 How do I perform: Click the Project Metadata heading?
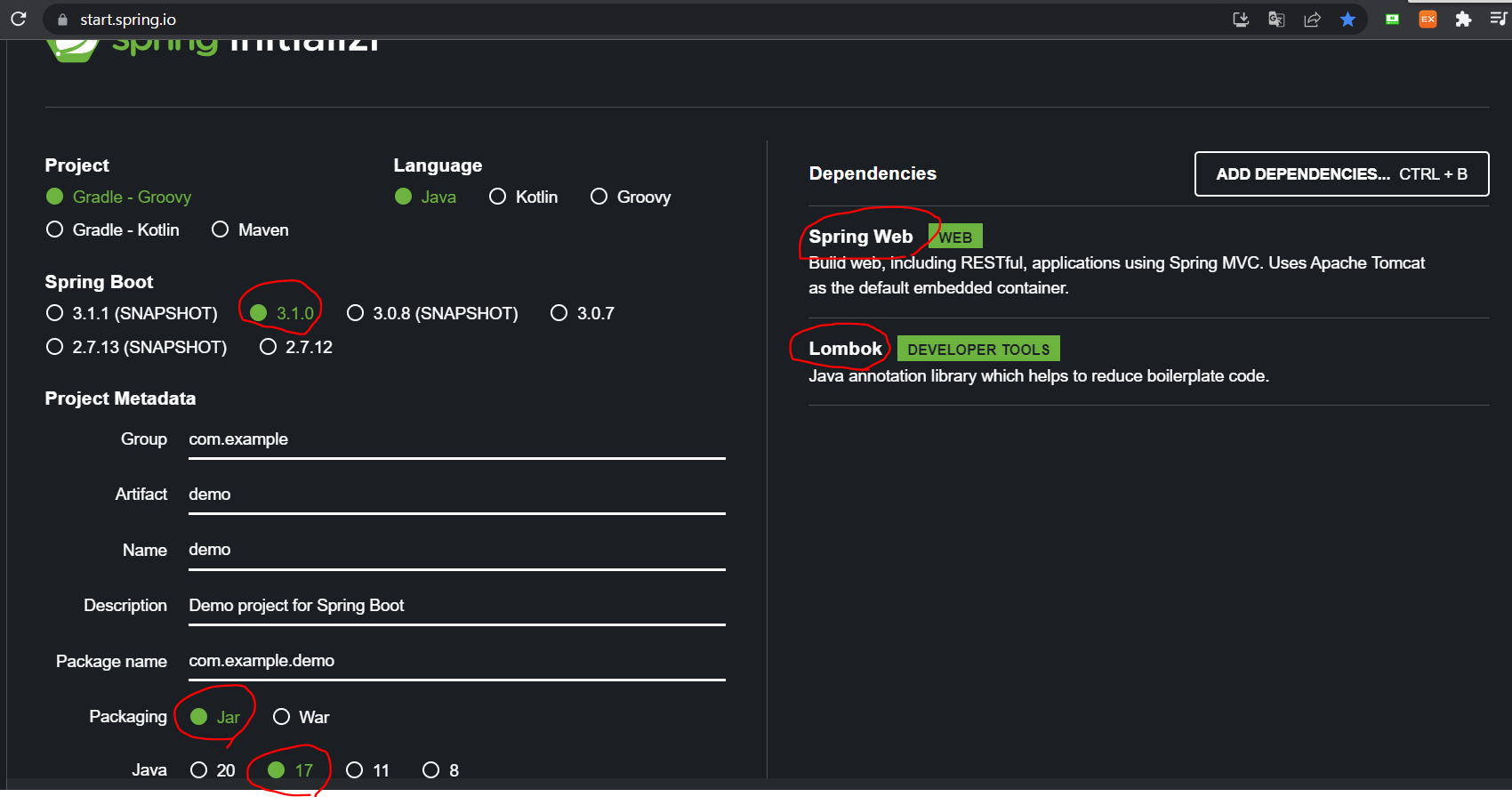(120, 398)
